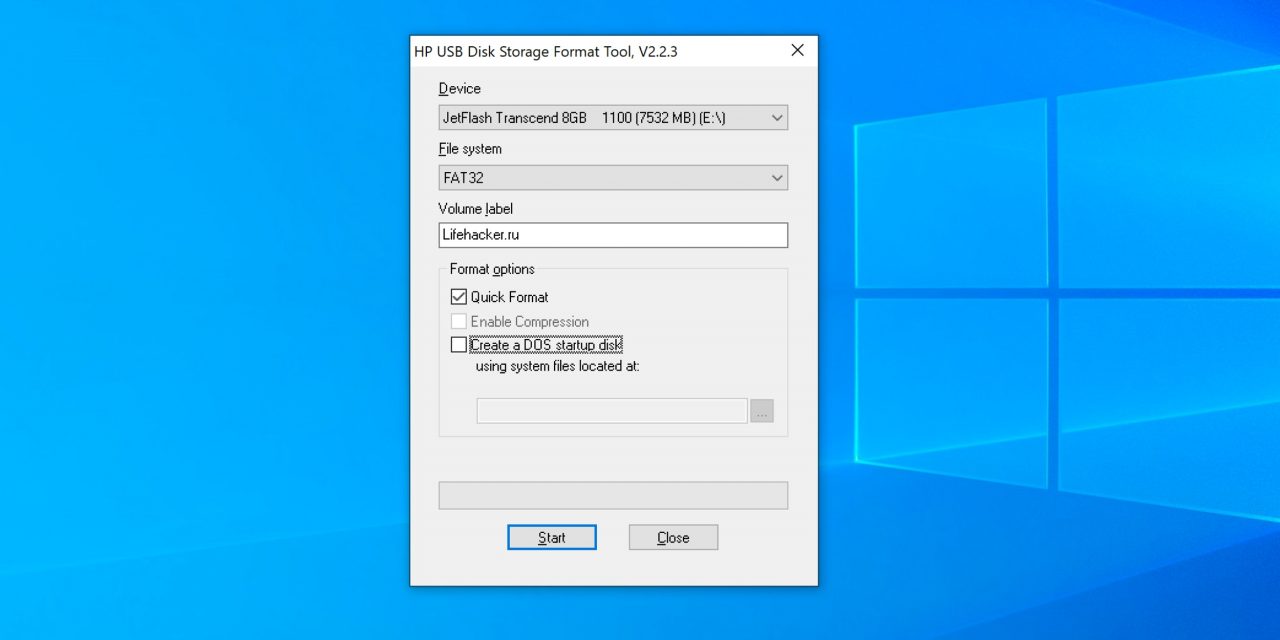Screen dimensions: 1280x640
Task: Start formatting with the Start button
Action: (551, 537)
